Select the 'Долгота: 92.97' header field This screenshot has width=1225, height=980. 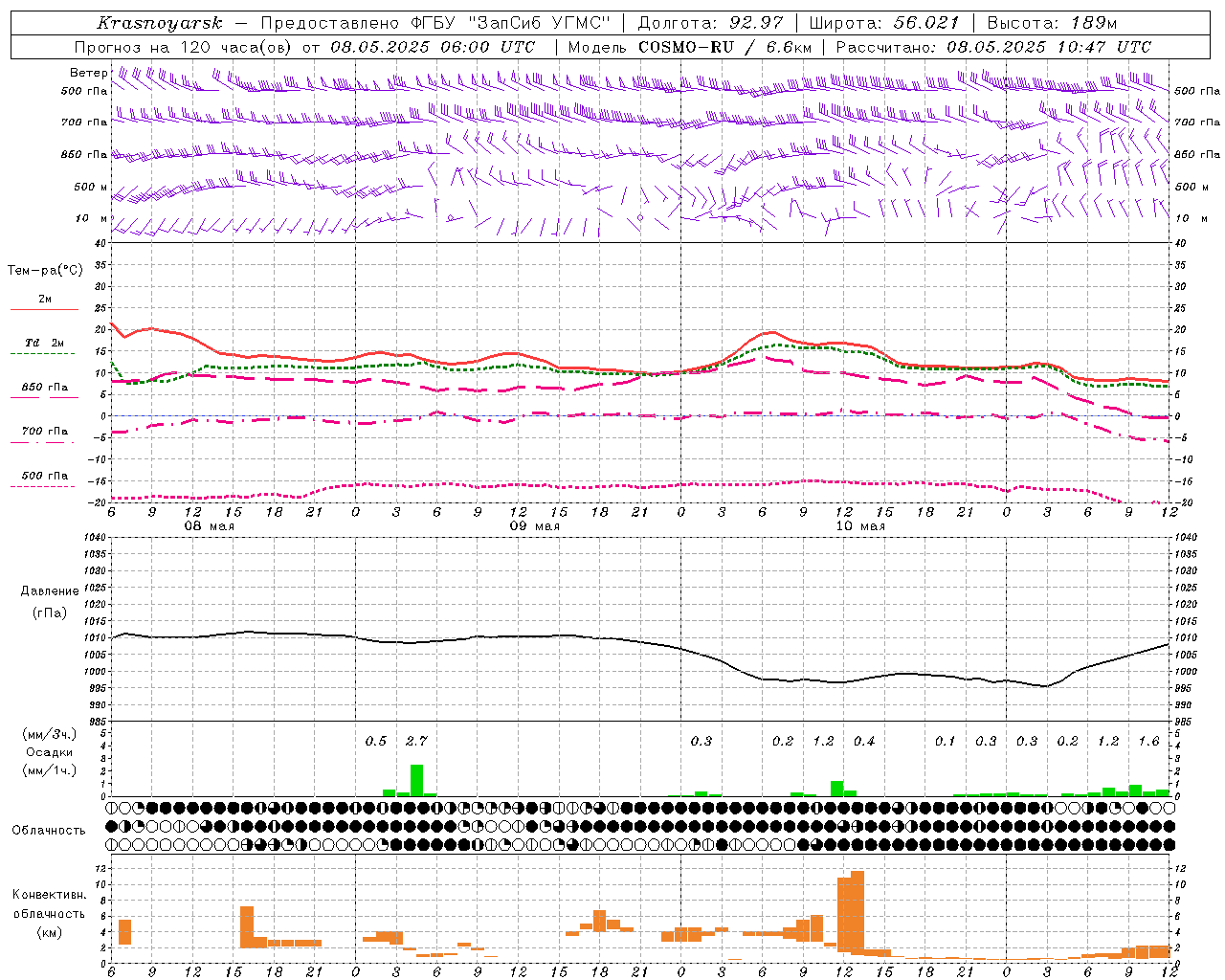(x=710, y=23)
